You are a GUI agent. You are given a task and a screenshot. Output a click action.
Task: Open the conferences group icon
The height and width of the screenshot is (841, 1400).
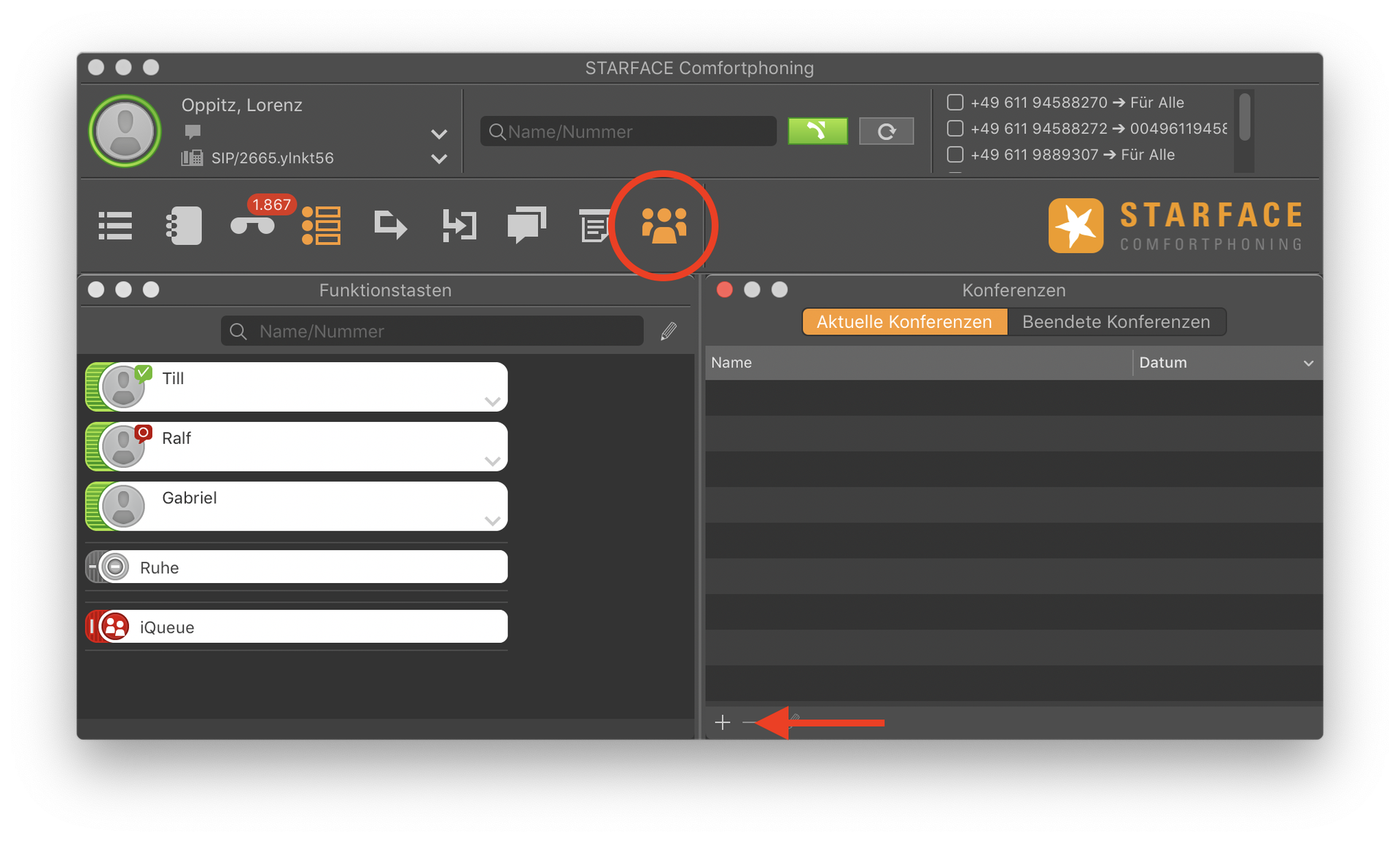664,225
